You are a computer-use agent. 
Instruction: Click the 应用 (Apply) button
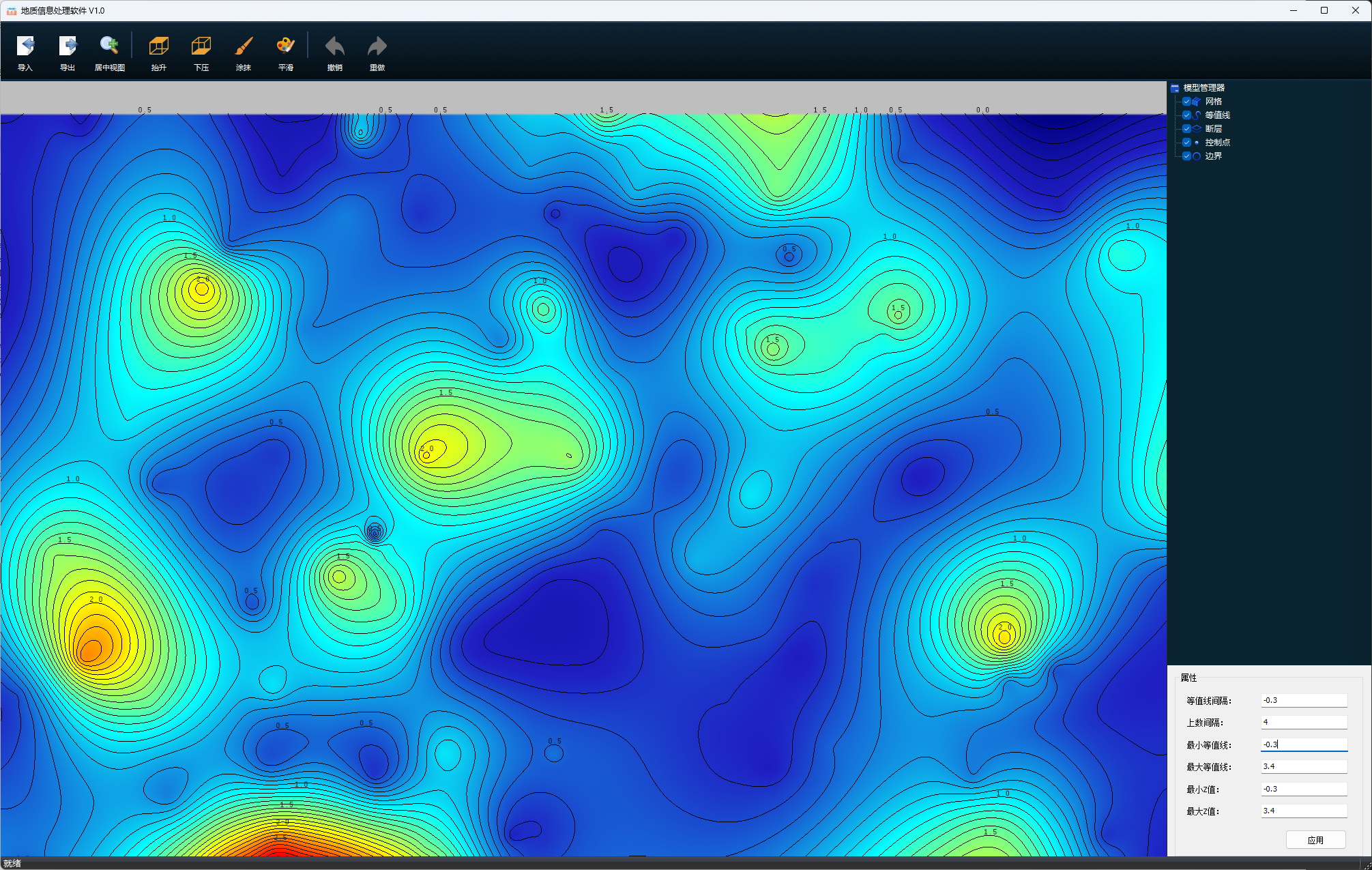tap(1315, 840)
